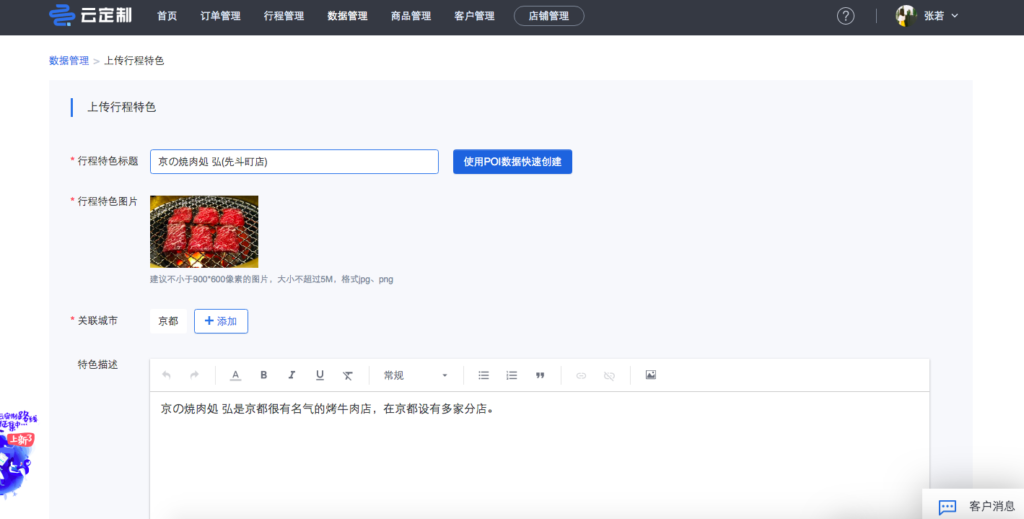Insert a bulleted list

[x=483, y=375]
